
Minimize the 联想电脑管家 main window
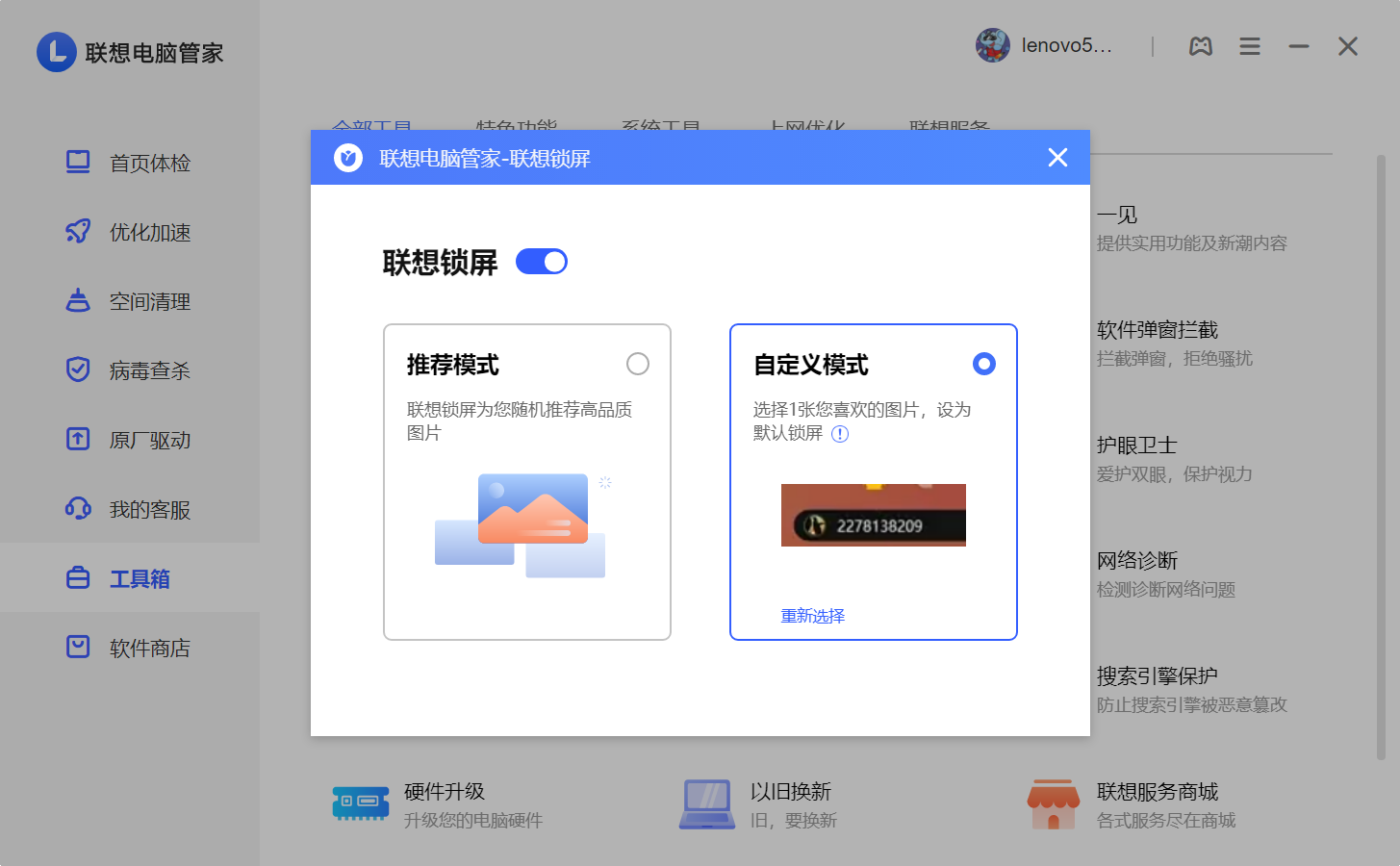(x=1299, y=46)
